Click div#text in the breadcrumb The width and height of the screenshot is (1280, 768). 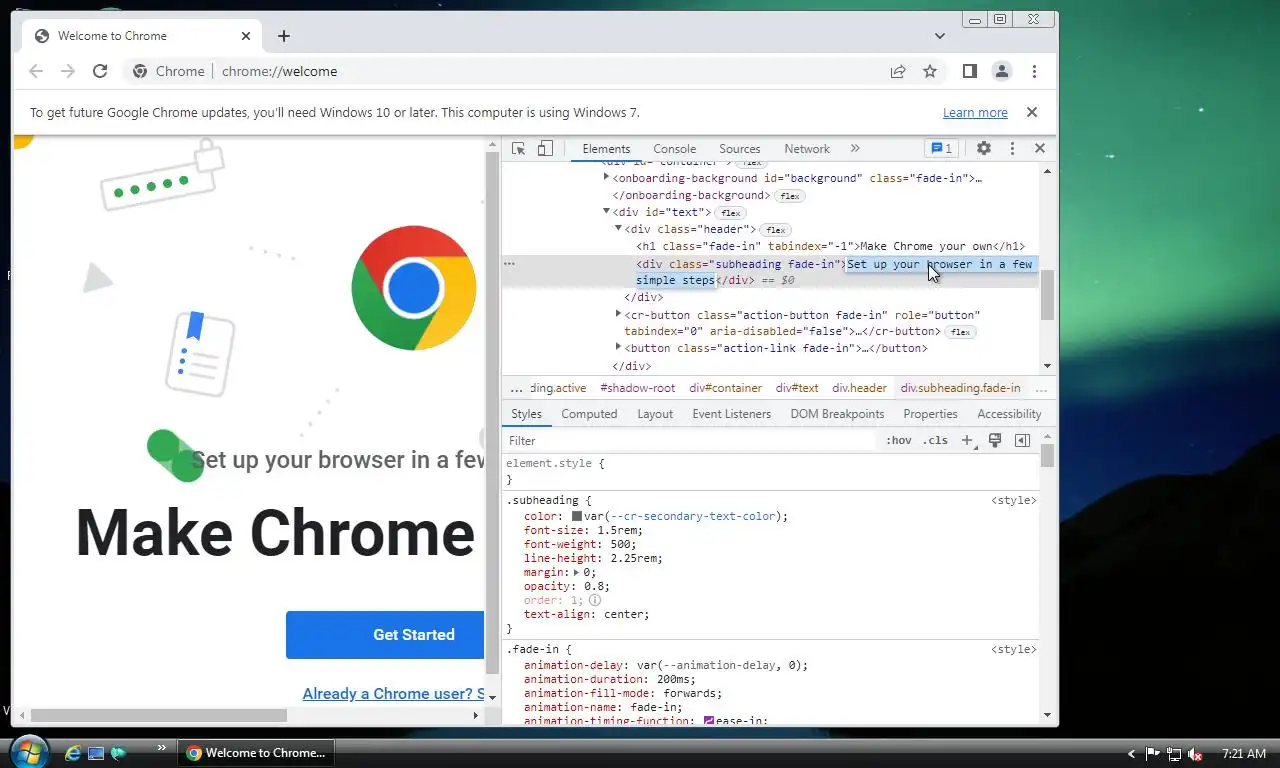point(797,388)
